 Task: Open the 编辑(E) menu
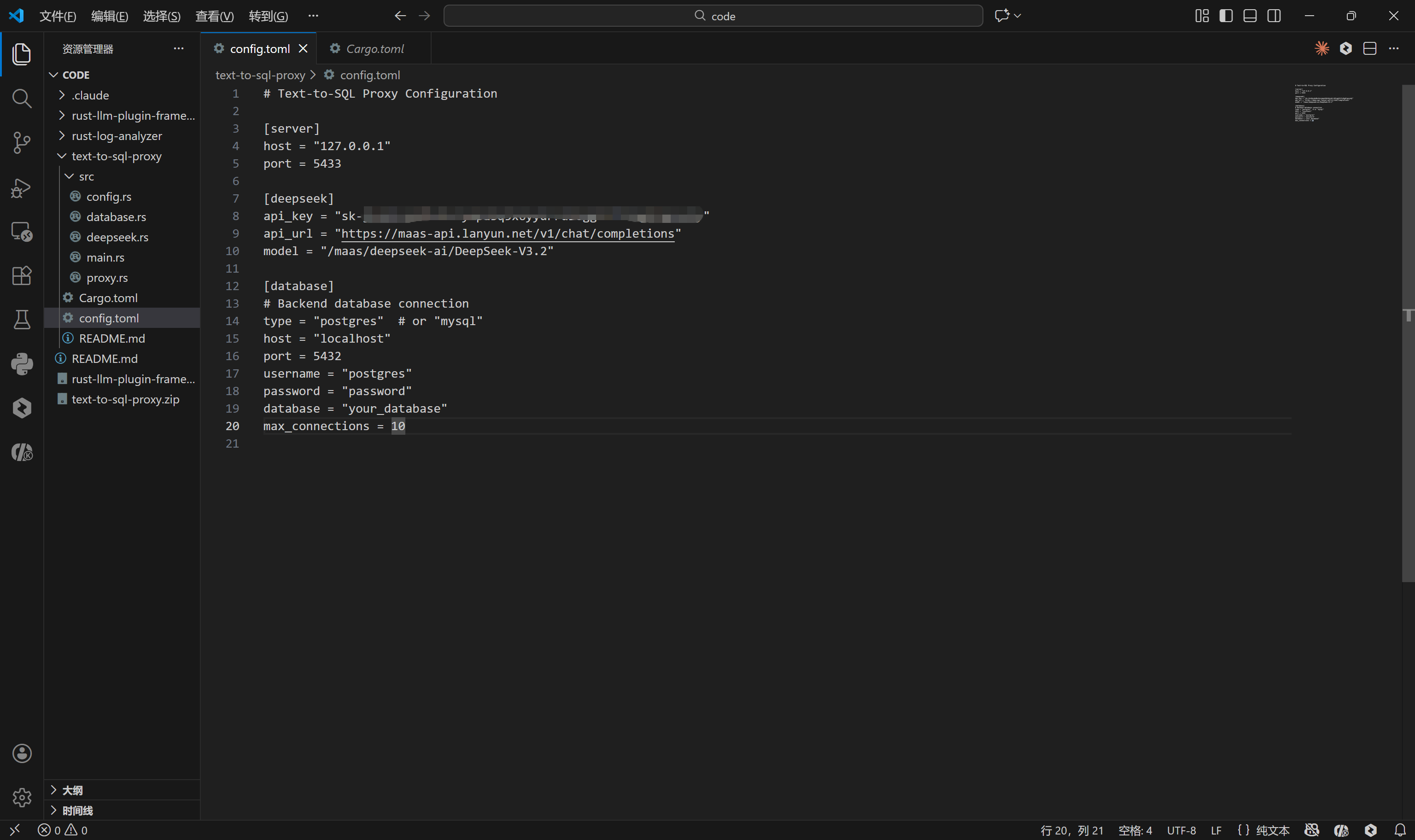click(x=109, y=16)
